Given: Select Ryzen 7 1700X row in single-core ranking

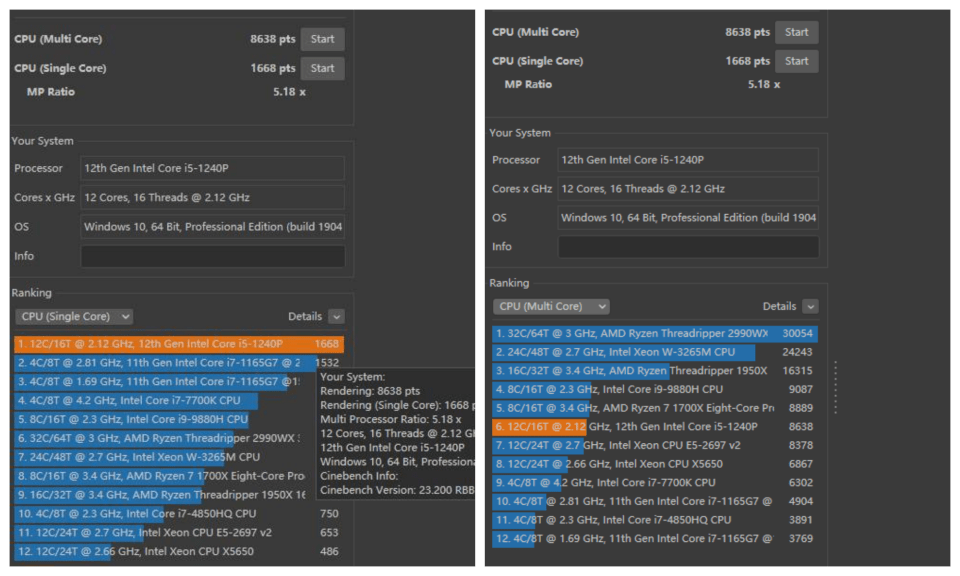Looking at the screenshot, I should click(165, 476).
